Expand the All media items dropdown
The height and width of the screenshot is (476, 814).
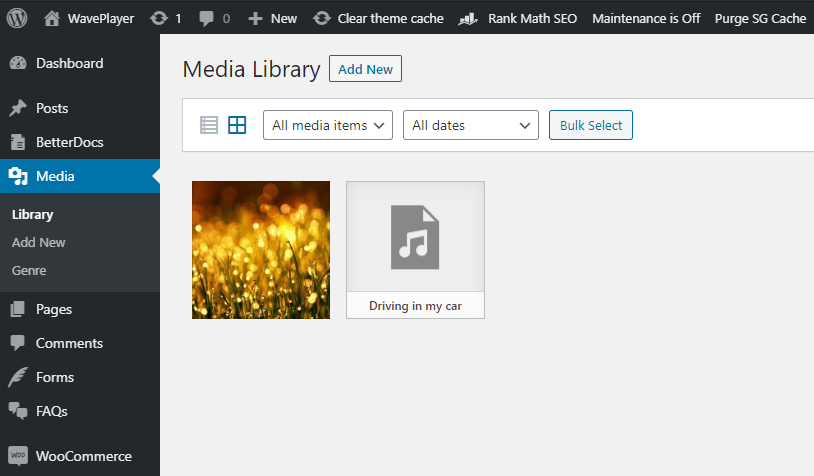(327, 125)
